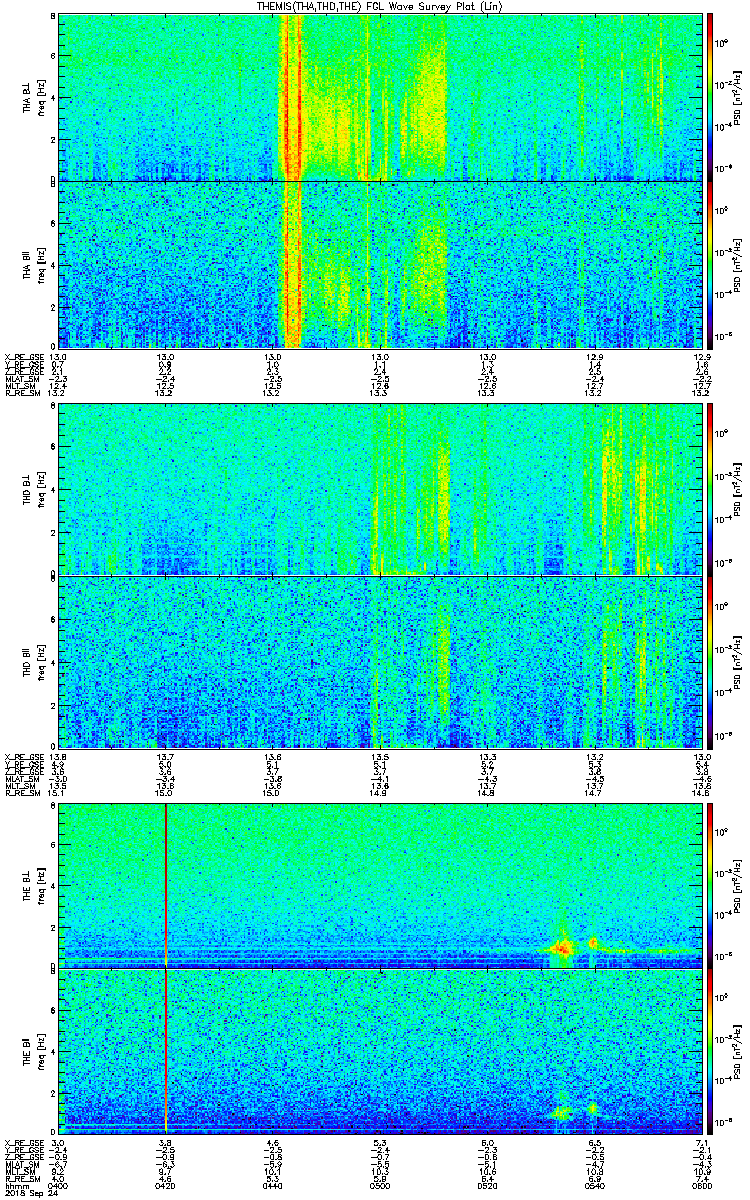Click the "0440" time tick label

click(272, 1185)
